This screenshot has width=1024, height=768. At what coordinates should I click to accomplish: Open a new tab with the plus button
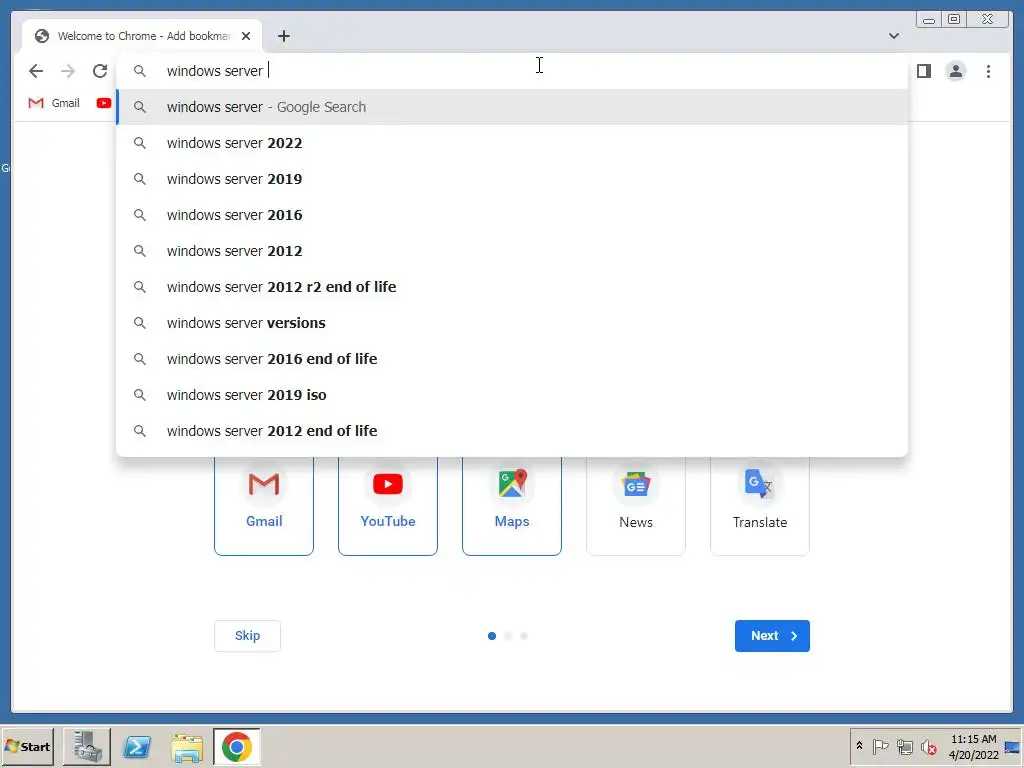click(283, 36)
